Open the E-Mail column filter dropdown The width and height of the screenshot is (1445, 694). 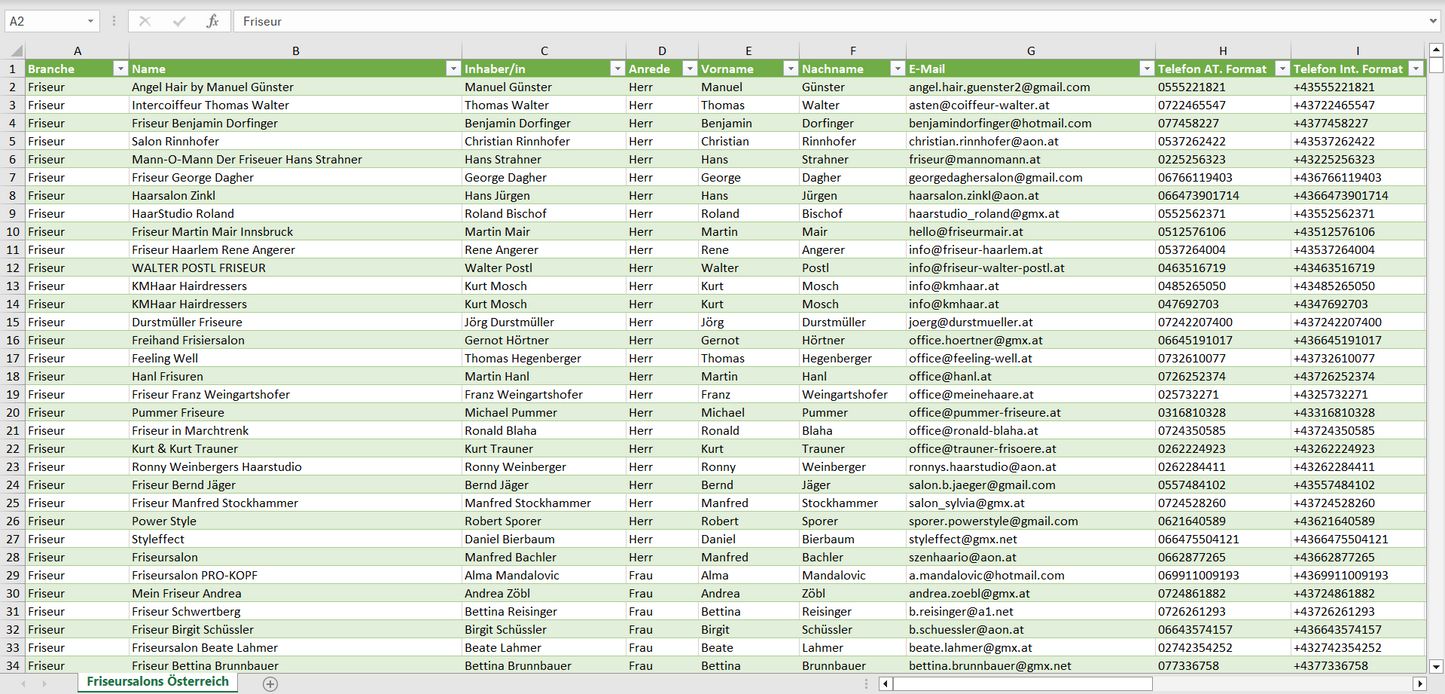1146,69
